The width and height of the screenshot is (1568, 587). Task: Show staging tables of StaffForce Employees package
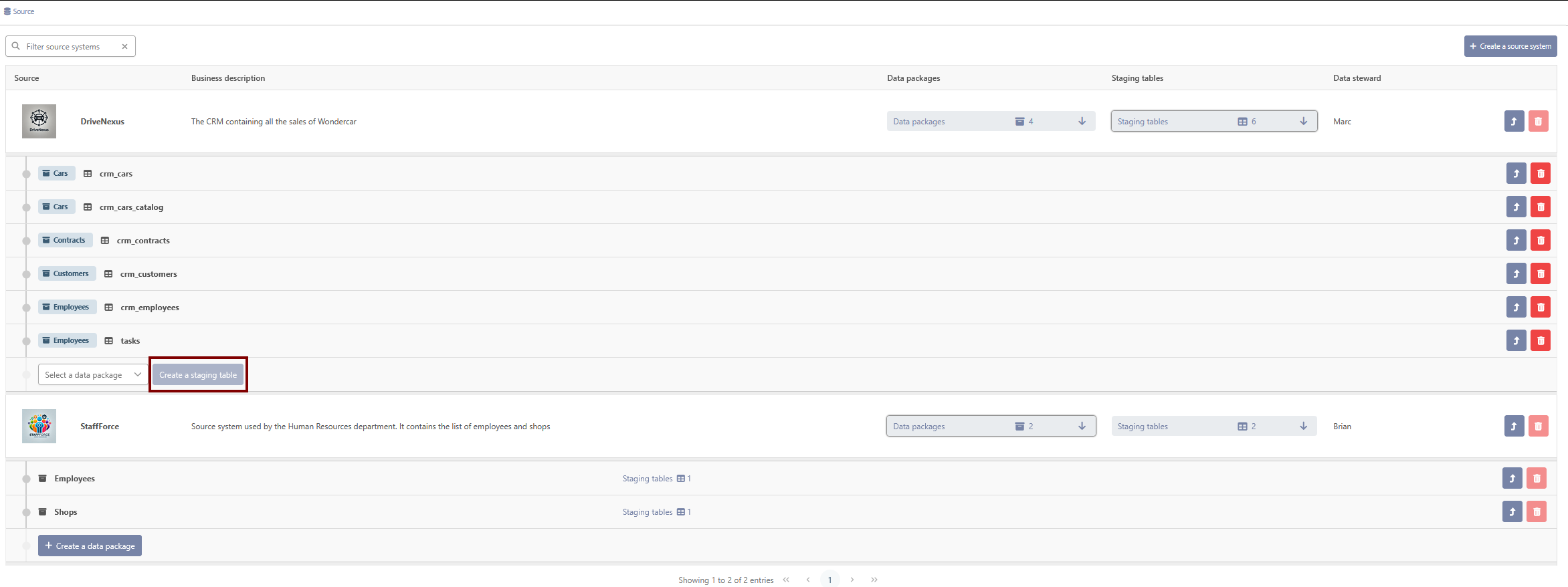click(x=656, y=478)
